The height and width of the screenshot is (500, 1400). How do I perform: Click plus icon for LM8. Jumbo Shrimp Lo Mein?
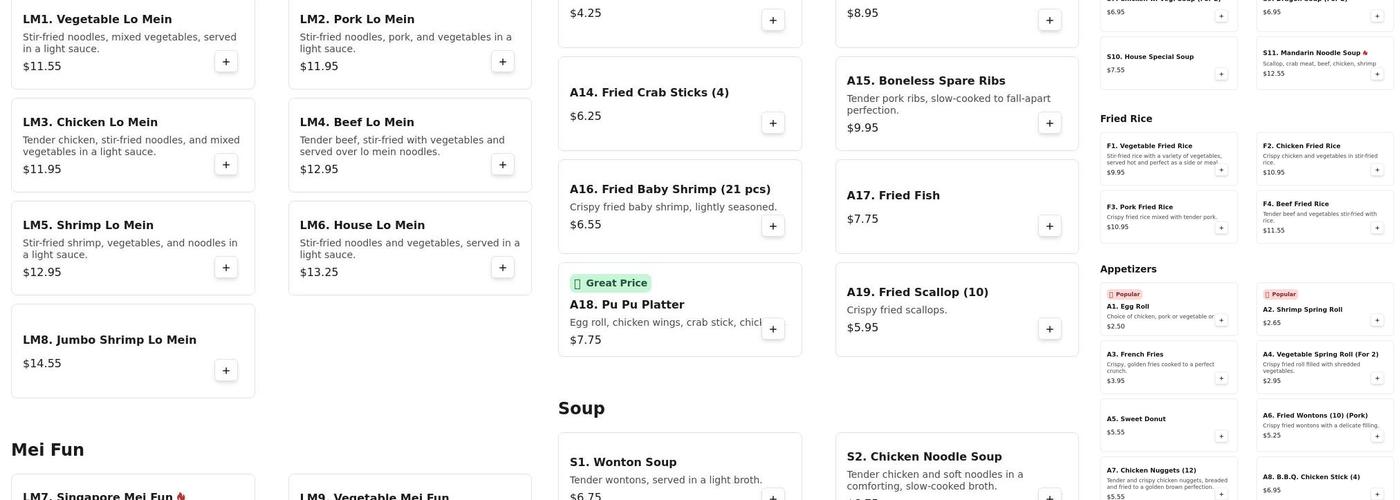click(226, 371)
